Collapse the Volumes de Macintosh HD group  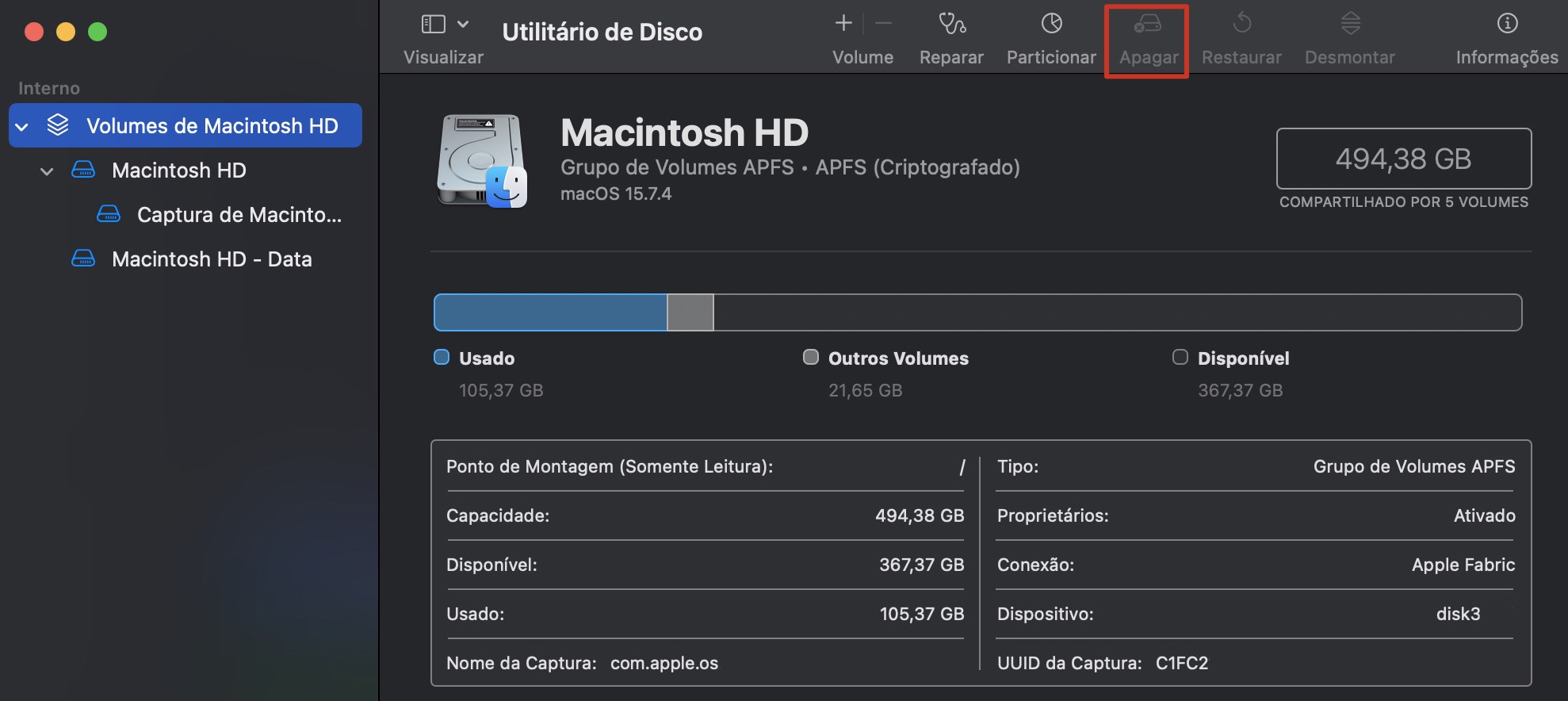(x=22, y=126)
